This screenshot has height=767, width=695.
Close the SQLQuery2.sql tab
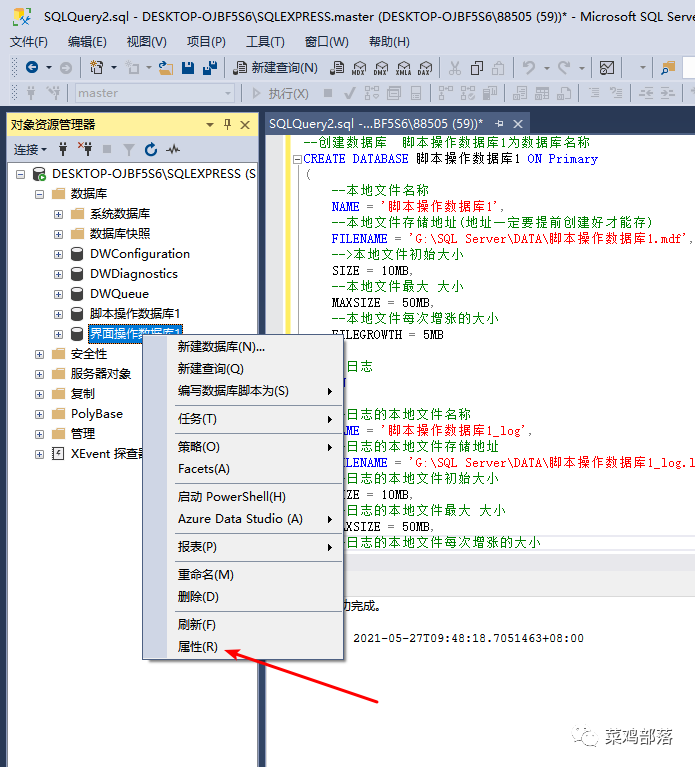[518, 124]
